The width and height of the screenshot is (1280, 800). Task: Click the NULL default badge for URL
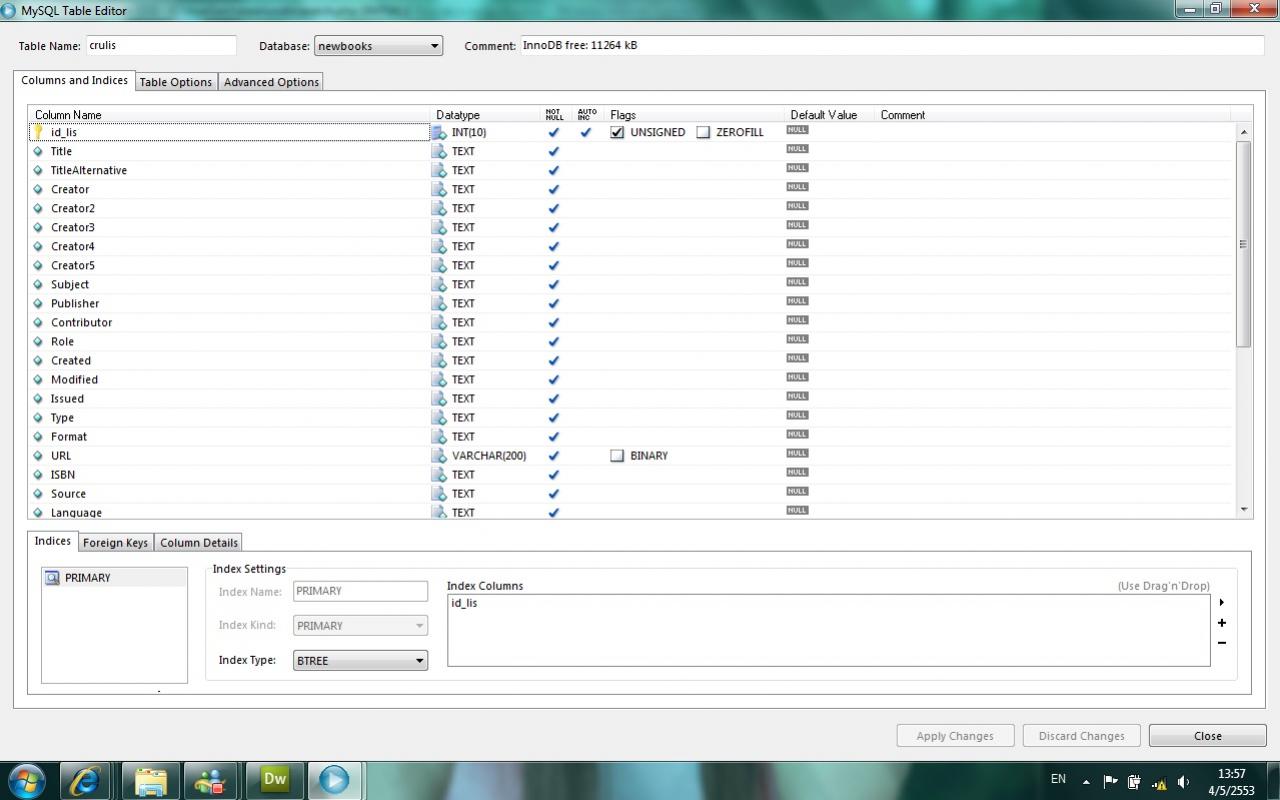point(797,453)
